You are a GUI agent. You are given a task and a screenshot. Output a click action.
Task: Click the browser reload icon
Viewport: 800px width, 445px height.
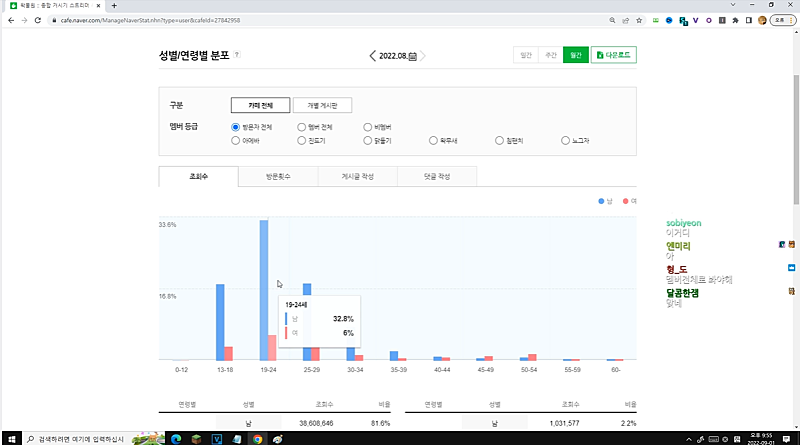pos(39,20)
